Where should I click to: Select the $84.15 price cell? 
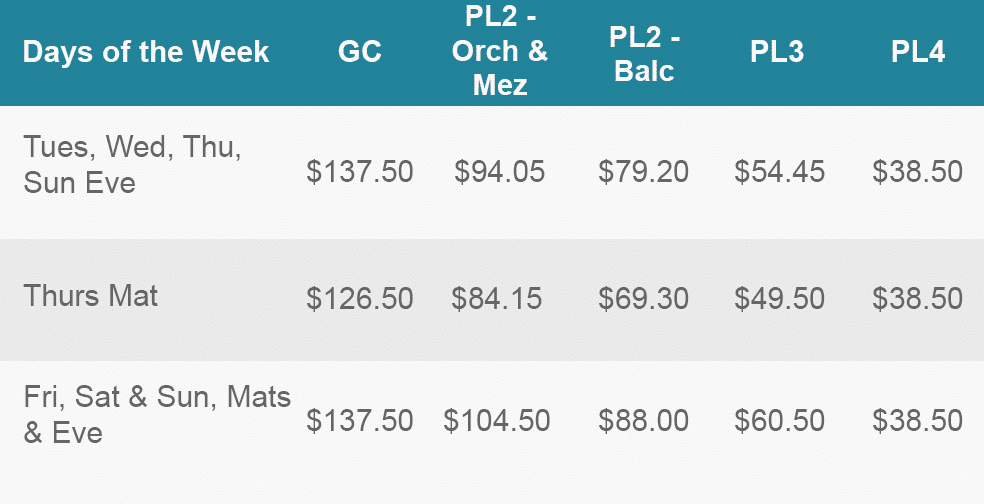point(496,298)
